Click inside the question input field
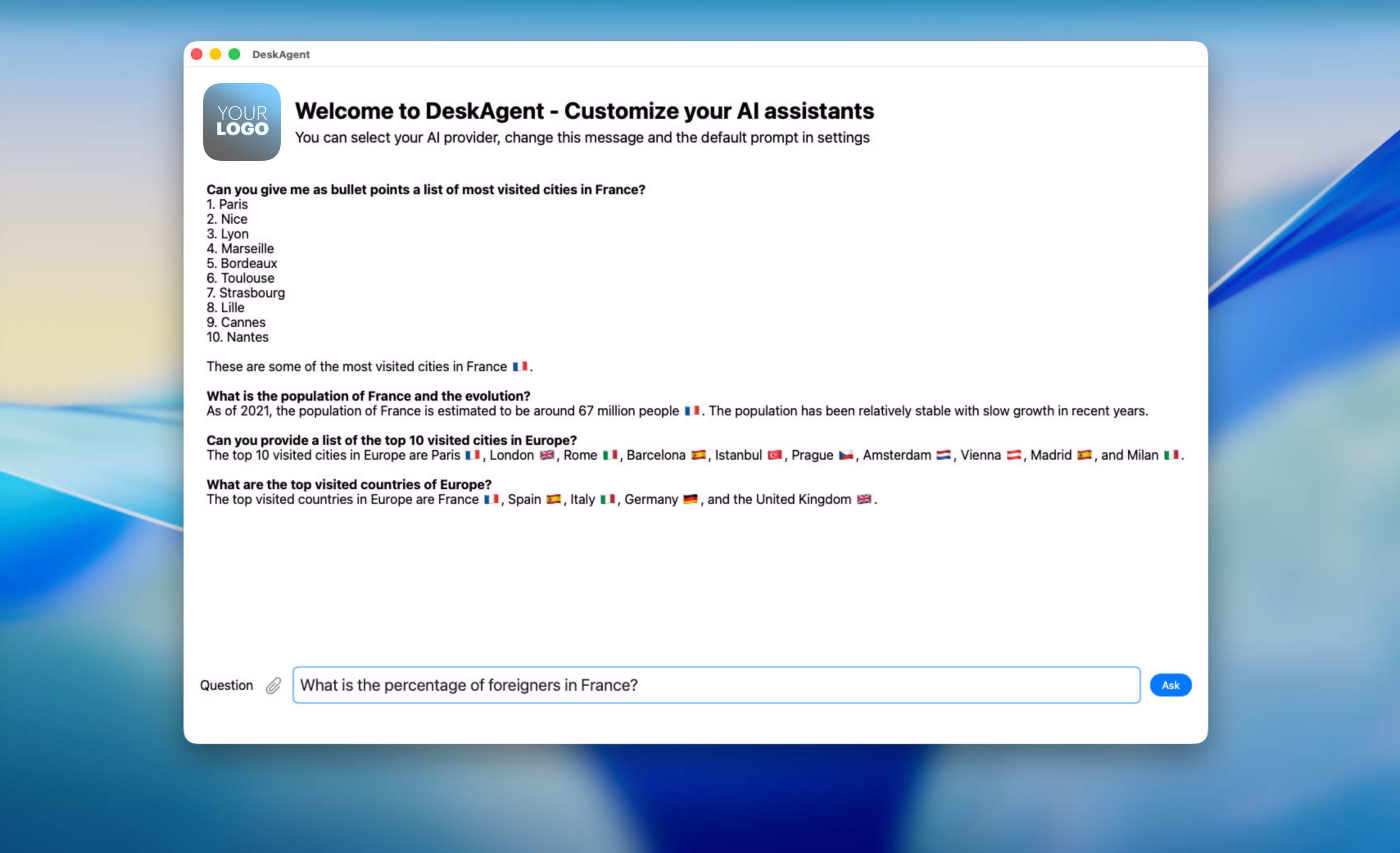 point(715,685)
